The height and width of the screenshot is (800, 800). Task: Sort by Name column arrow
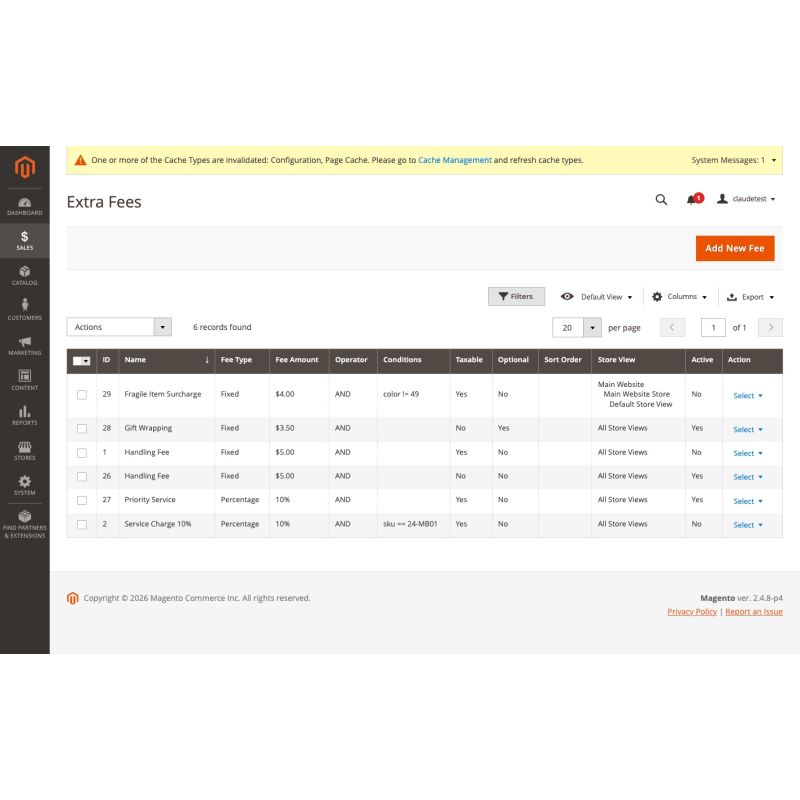(x=207, y=360)
